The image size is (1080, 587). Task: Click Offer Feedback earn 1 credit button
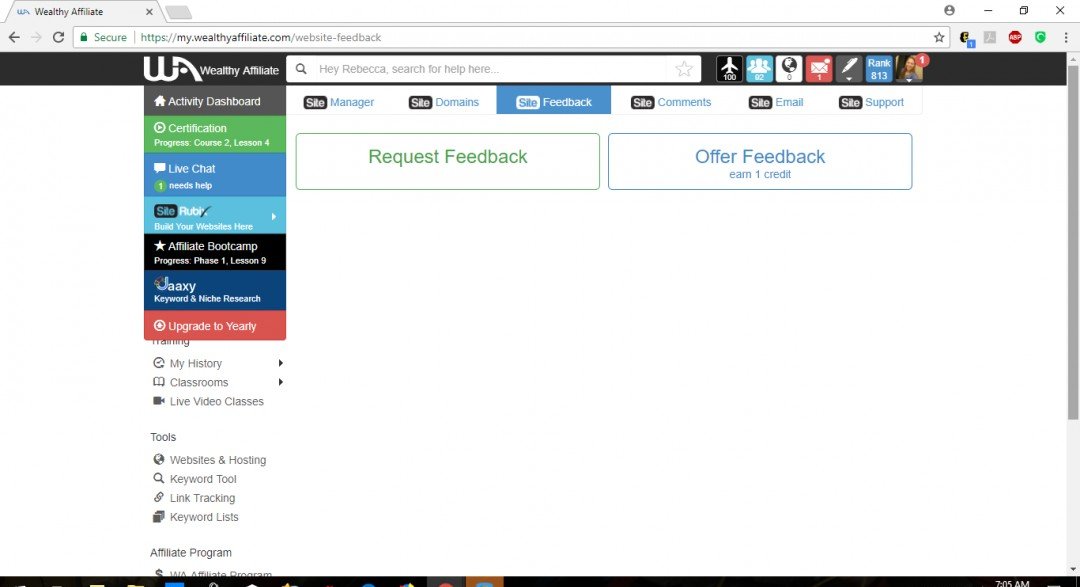760,161
